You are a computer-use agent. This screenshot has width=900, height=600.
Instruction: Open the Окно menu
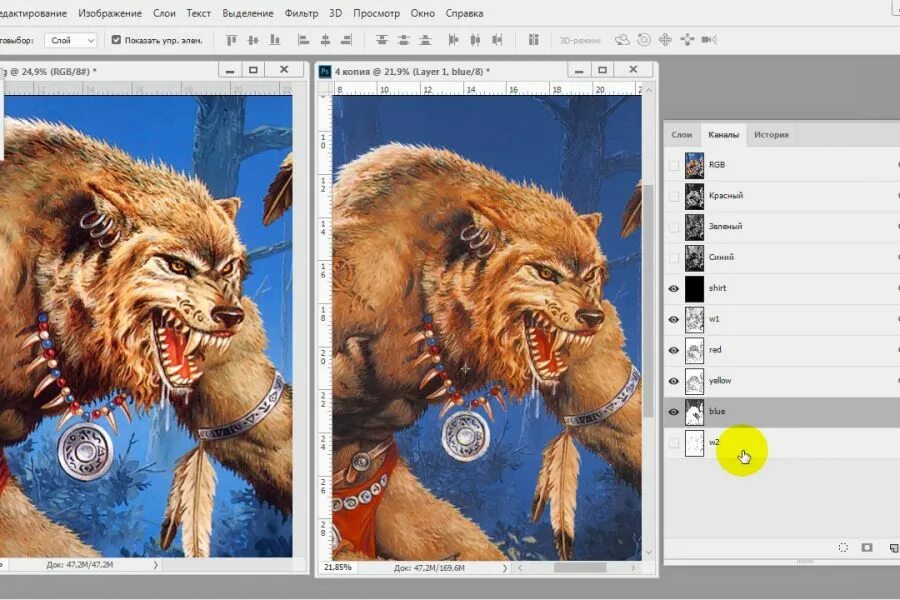pos(422,13)
